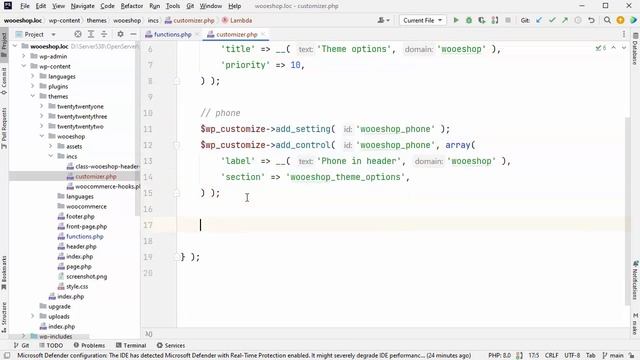
Task: Open the Structure tool window
Action: pyautogui.click(x=4, y=317)
